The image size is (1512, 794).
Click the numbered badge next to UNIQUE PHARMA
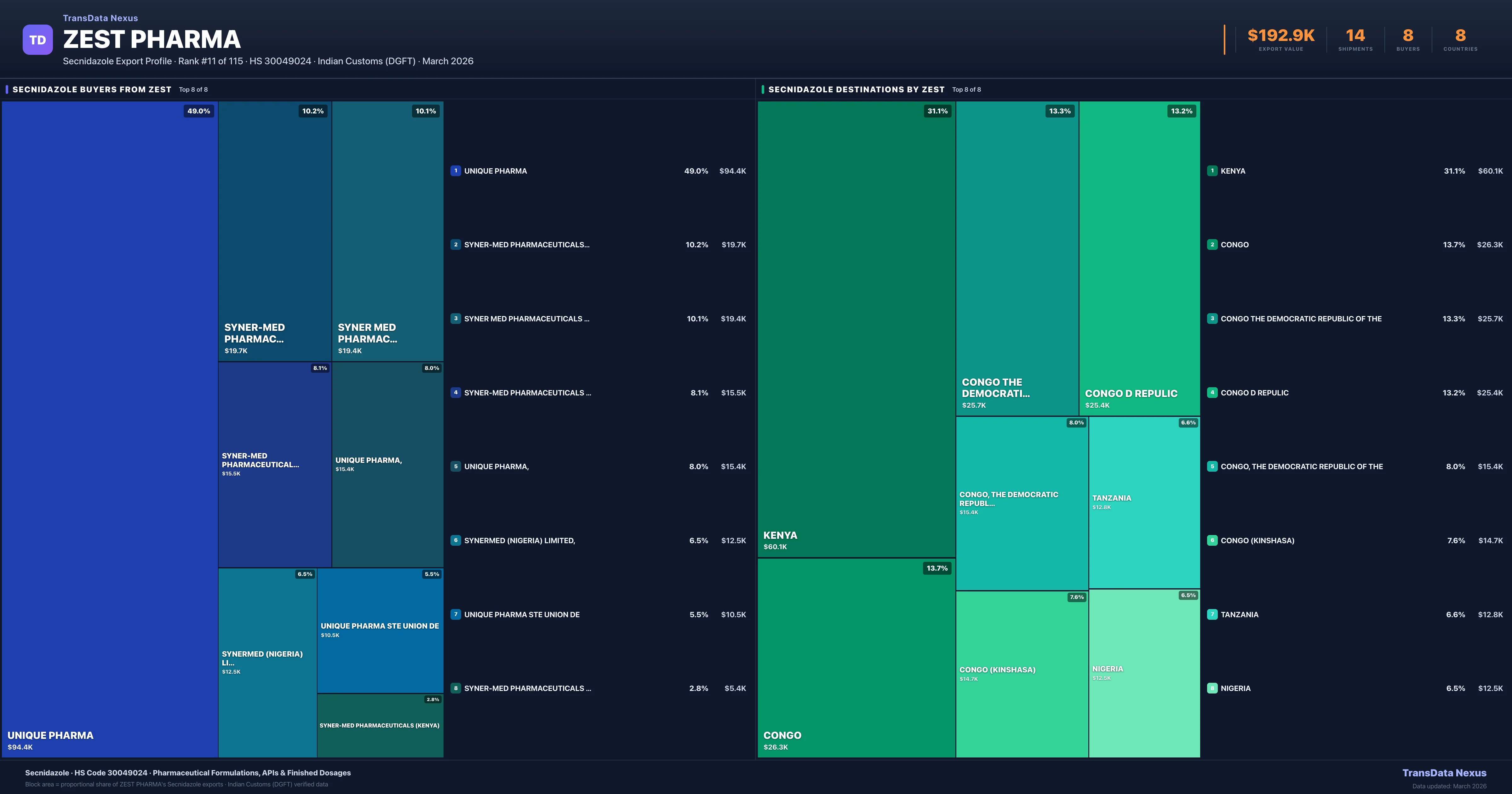point(456,171)
